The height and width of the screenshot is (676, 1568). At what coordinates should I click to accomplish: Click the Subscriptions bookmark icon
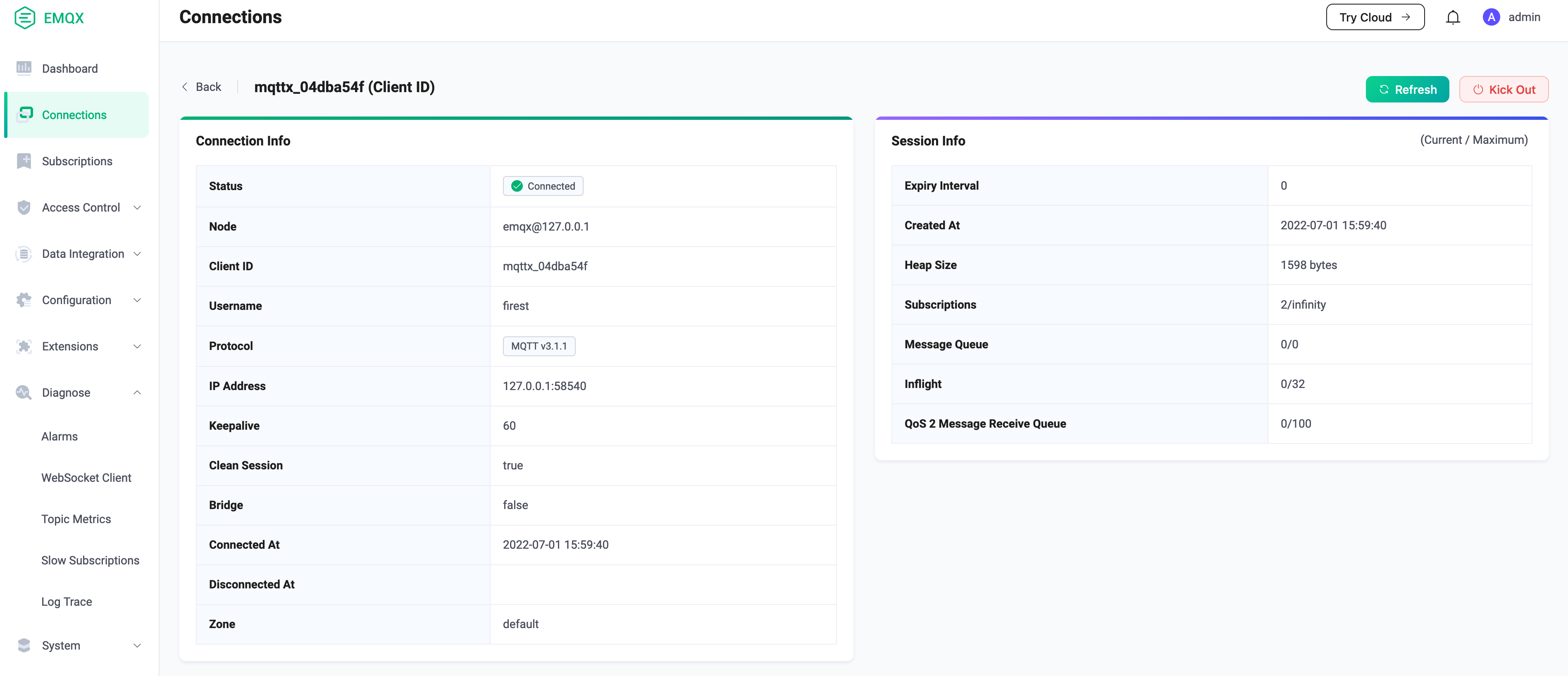[x=24, y=161]
